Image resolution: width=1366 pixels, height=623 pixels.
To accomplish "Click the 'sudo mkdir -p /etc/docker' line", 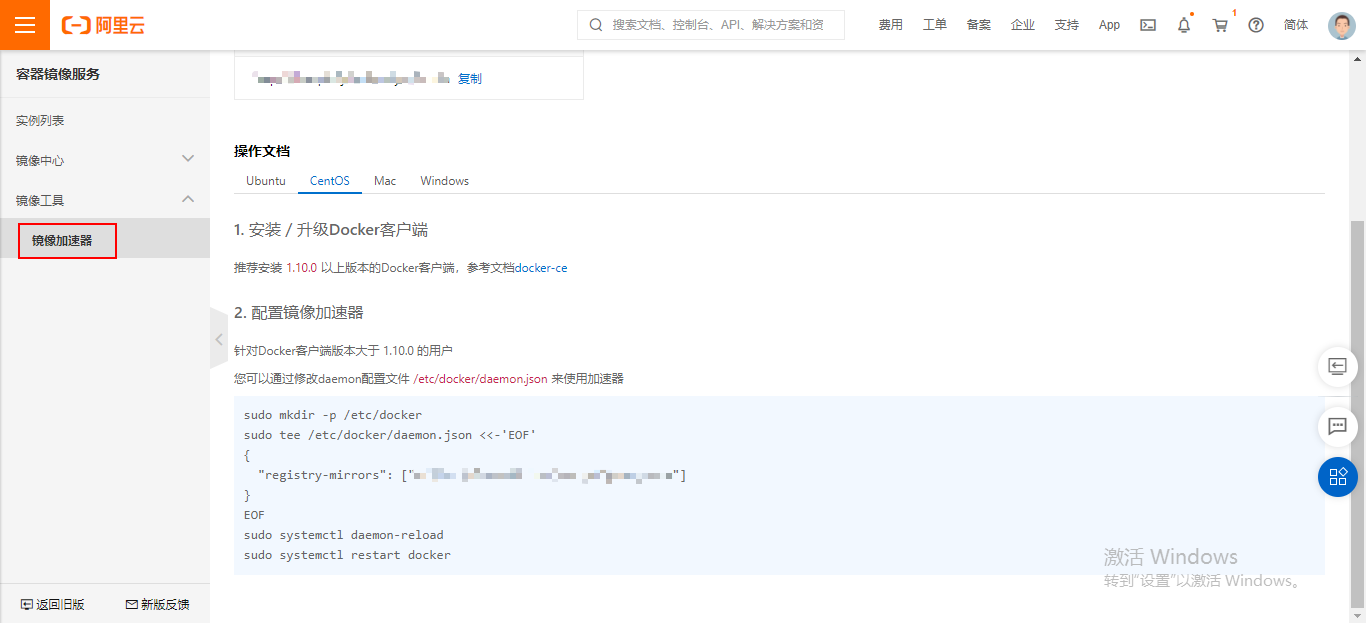I will point(333,415).
